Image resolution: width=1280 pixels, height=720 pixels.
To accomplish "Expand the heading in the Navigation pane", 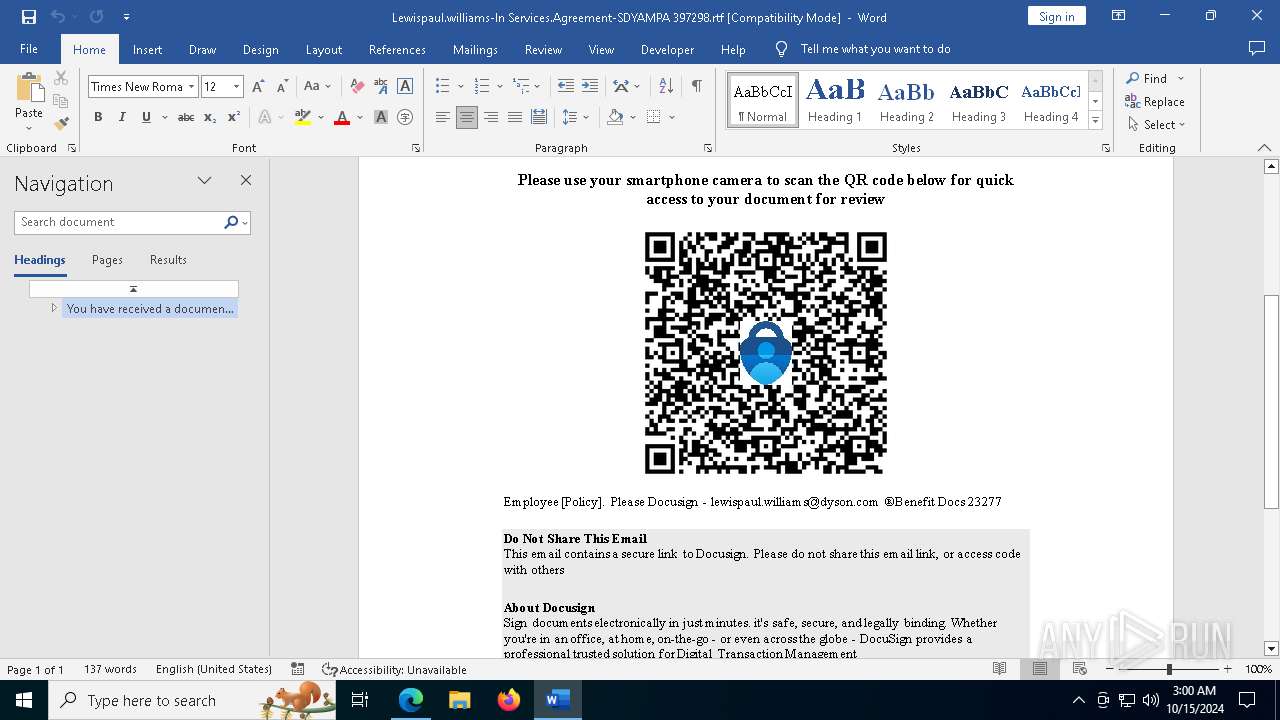I will click(54, 308).
